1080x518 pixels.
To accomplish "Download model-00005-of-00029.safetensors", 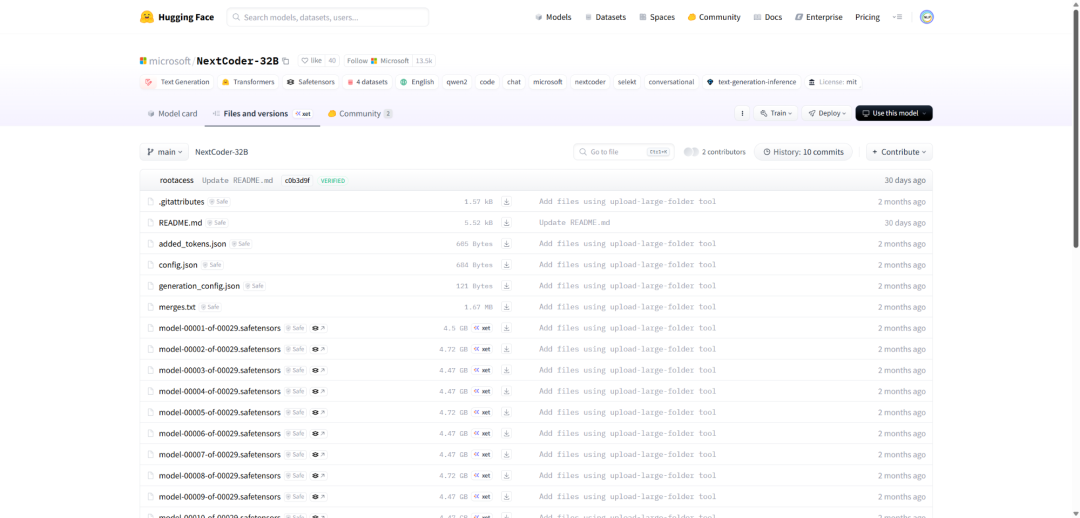I will [x=506, y=412].
